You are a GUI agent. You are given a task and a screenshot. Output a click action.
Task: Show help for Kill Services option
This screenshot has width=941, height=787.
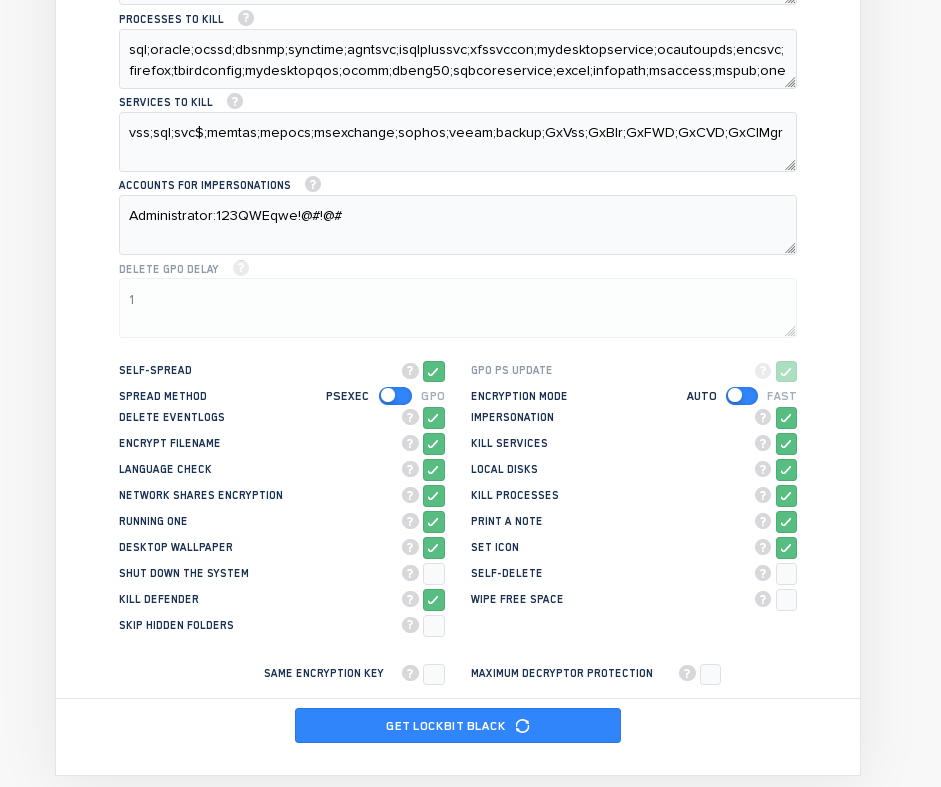click(x=763, y=443)
